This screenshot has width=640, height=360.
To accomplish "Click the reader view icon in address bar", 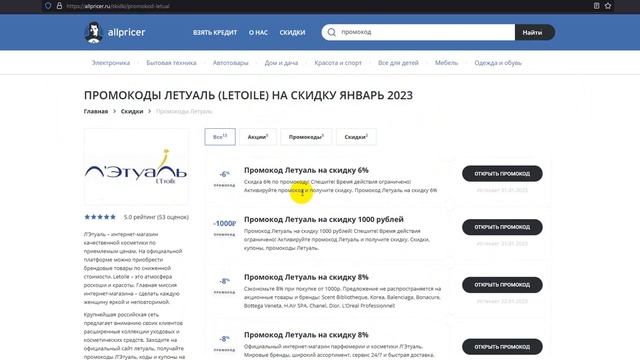I will click(596, 6).
